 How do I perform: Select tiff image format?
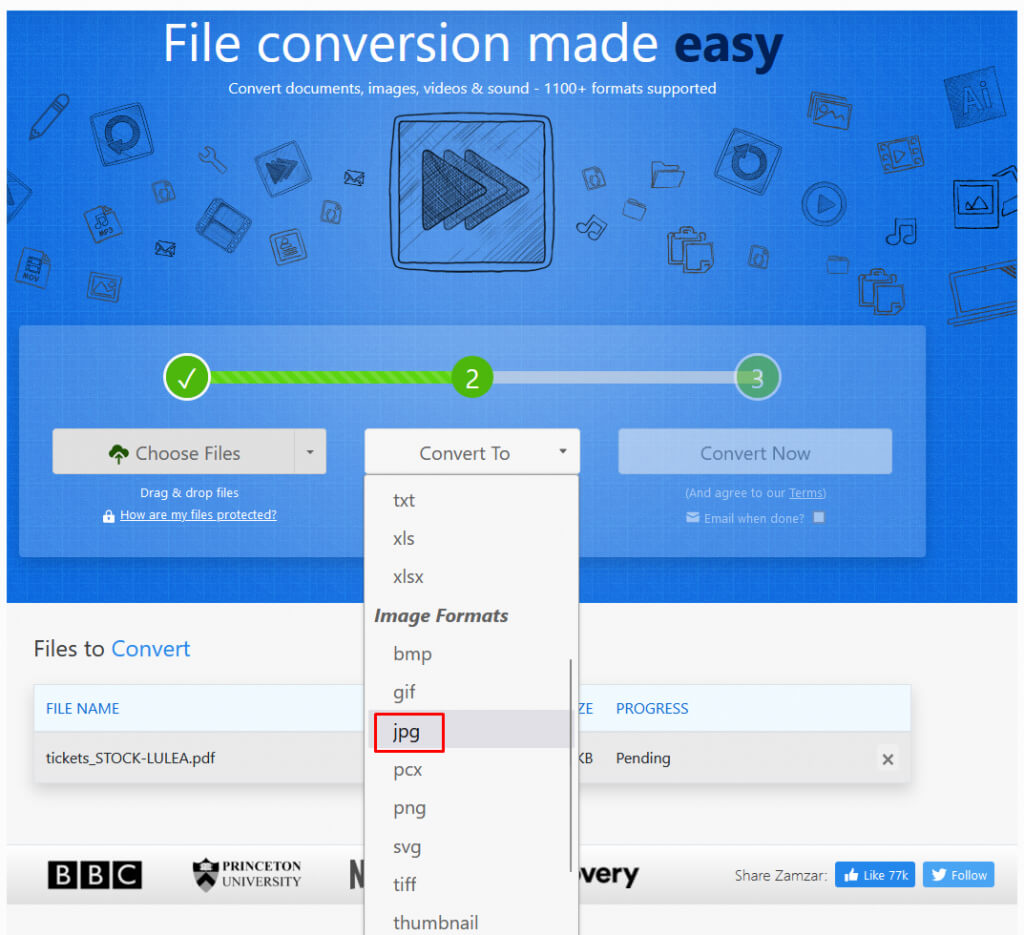coord(404,885)
